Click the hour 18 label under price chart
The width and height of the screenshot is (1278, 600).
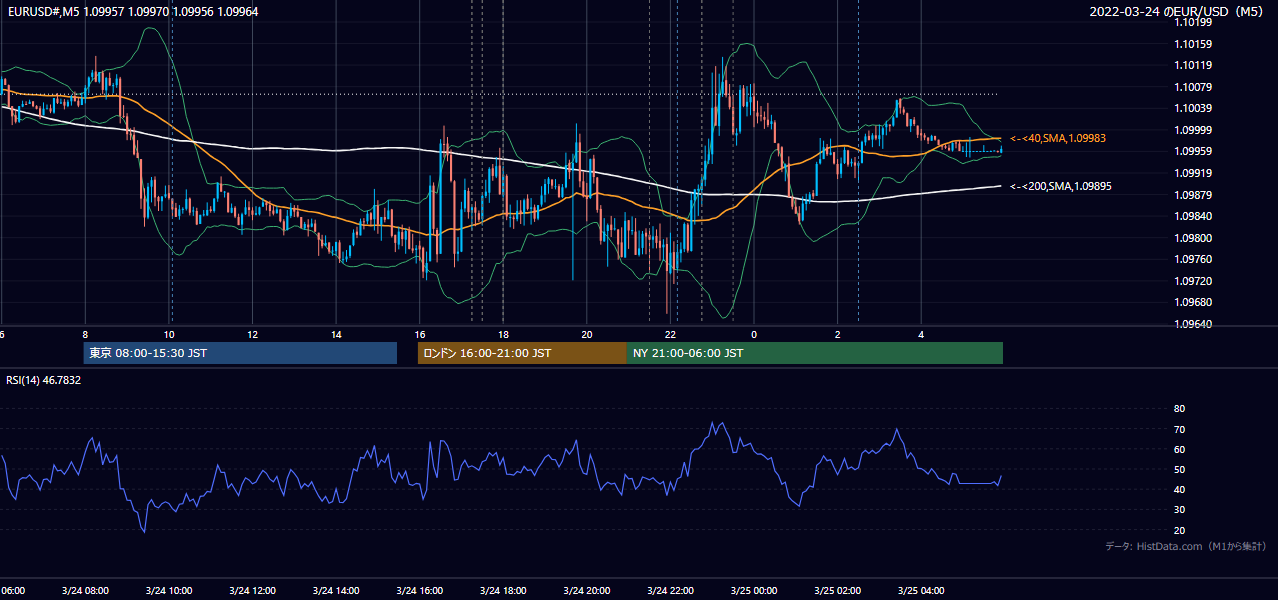[x=504, y=334]
